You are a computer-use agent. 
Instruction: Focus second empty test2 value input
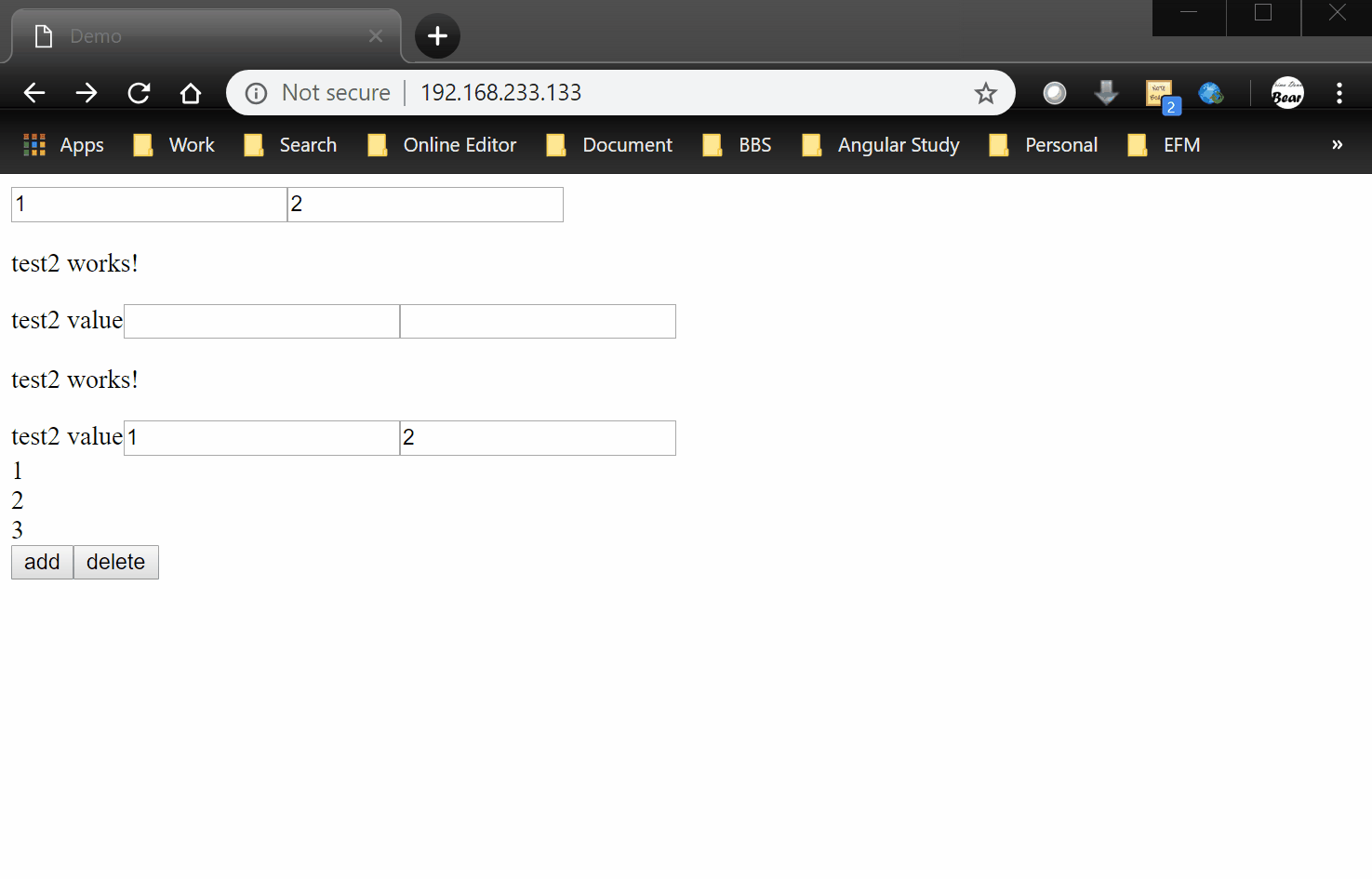click(x=538, y=321)
